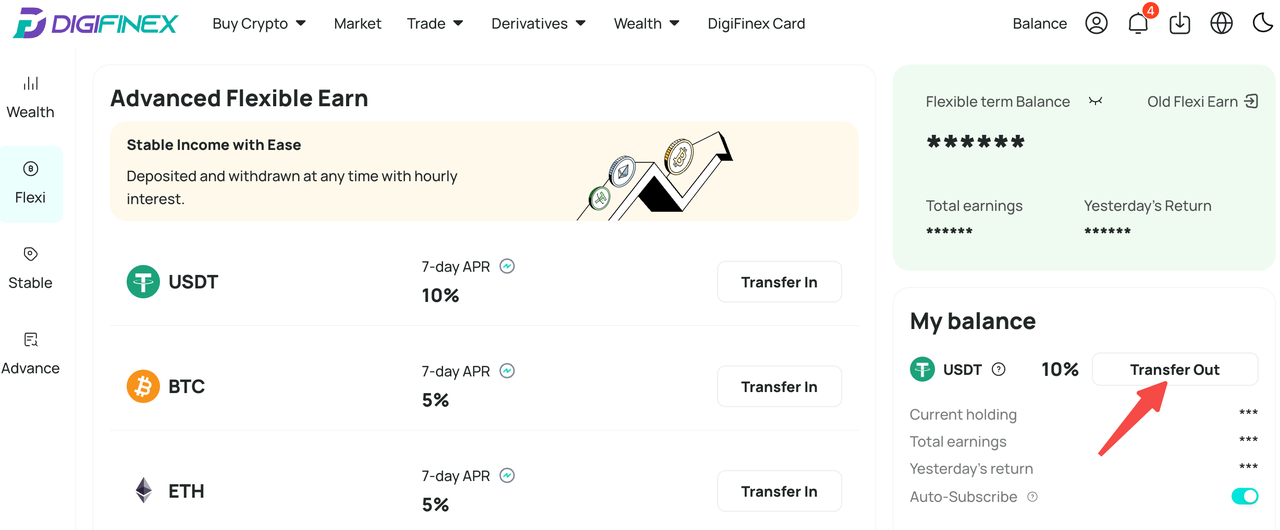Click Auto-Subscribe info icon
This screenshot has height=530, width=1280.
(x=1032, y=497)
